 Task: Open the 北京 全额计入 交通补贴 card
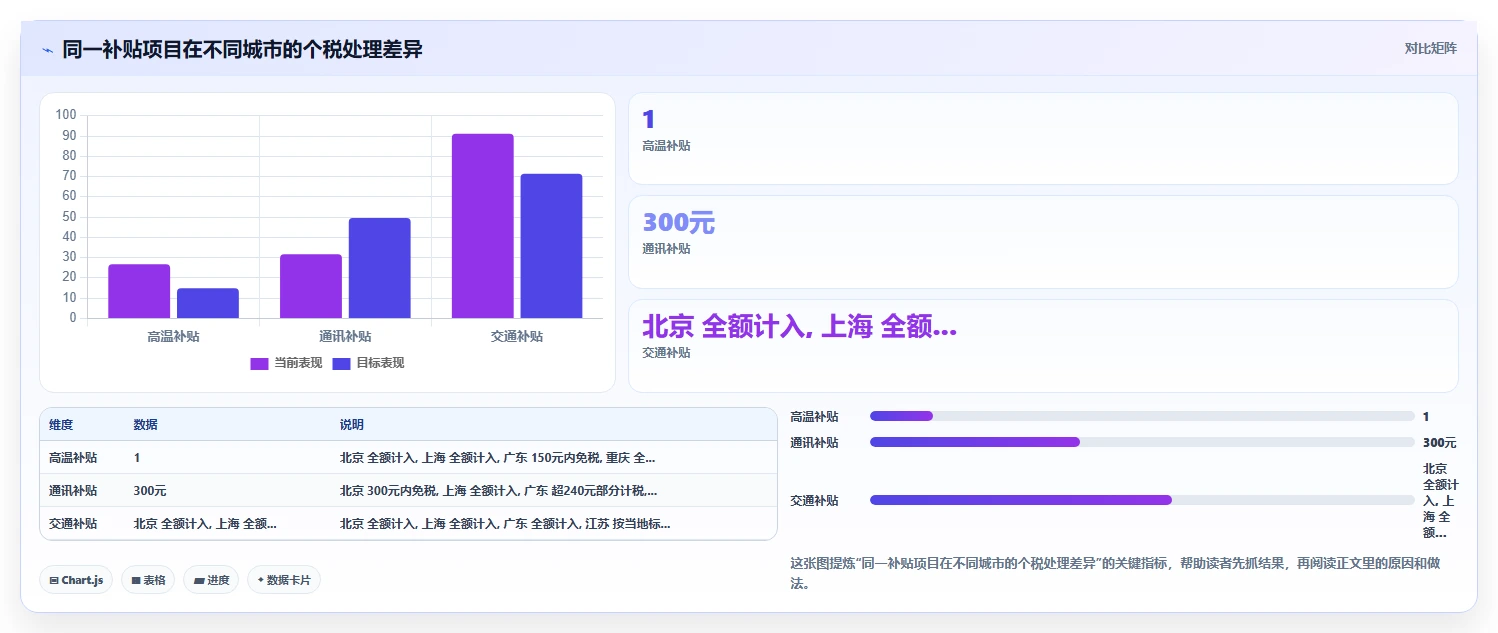point(1043,346)
